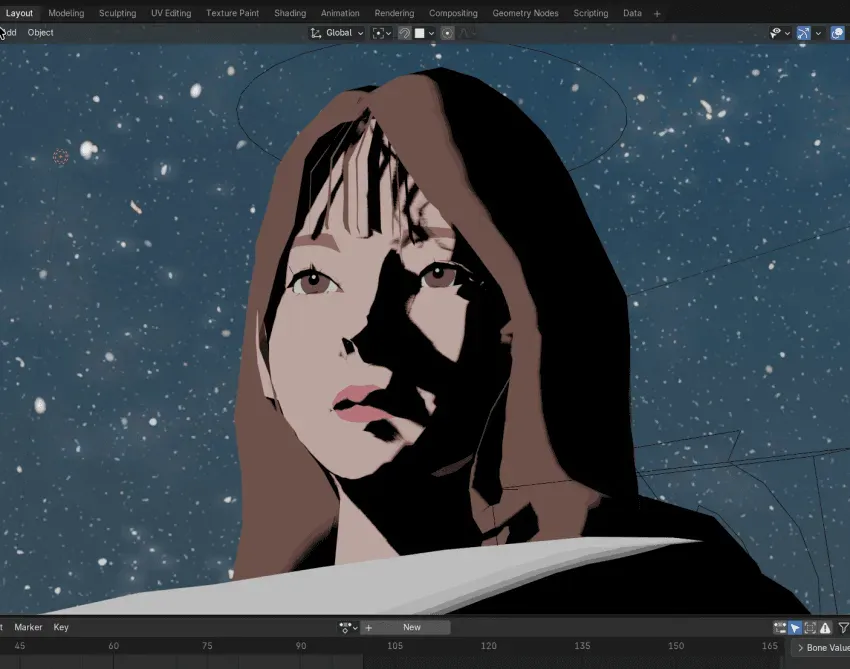Viewport: 850px width, 669px height.
Task: Open the transform pivot point menu
Action: (382, 33)
